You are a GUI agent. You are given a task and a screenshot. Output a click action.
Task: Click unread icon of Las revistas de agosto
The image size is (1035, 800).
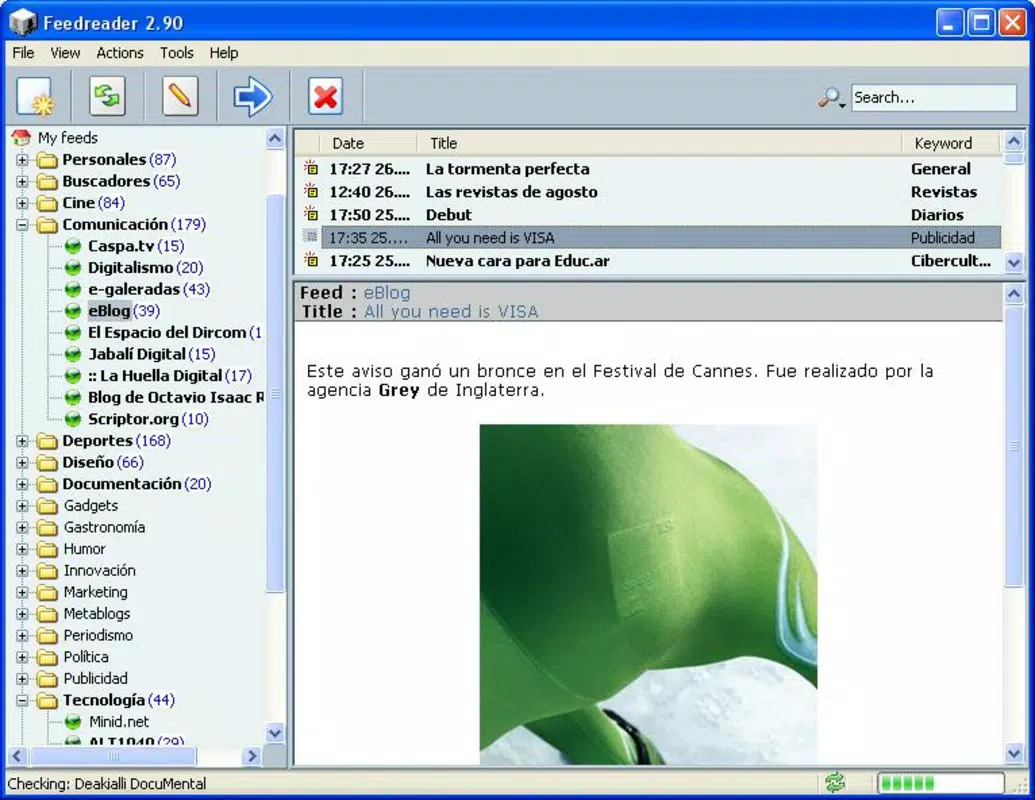(310, 191)
